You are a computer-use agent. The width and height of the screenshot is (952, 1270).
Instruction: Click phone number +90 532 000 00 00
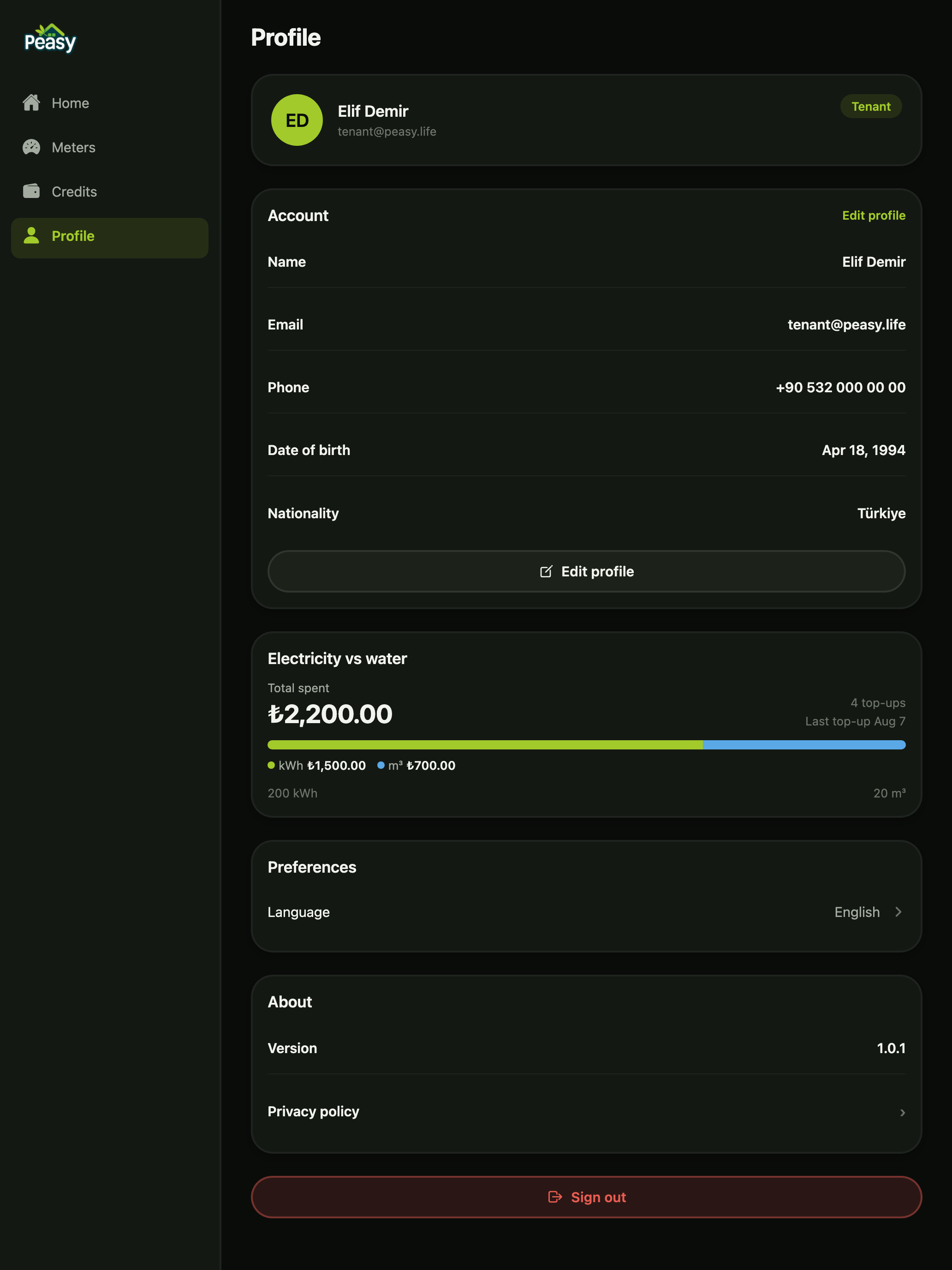(x=840, y=388)
